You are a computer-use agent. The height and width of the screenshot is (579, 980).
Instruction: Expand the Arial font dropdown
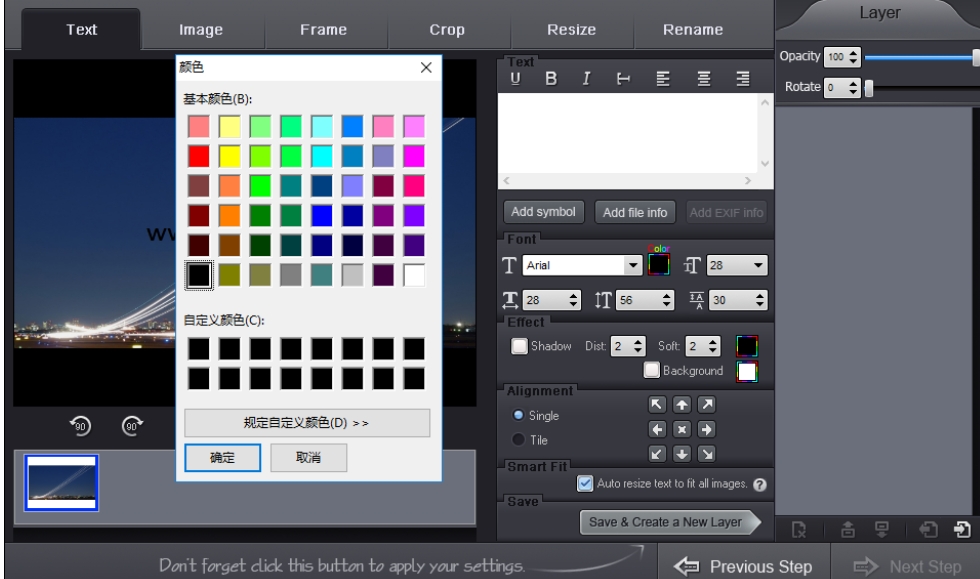[632, 266]
